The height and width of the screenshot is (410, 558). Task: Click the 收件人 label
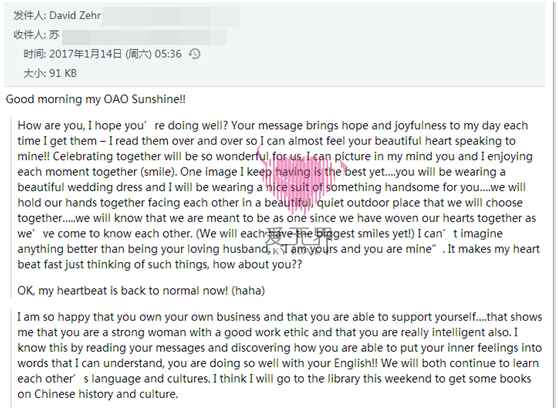point(30,35)
